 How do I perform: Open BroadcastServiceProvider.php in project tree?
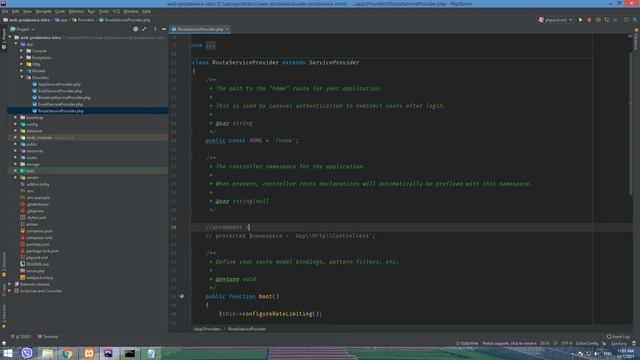64,98
